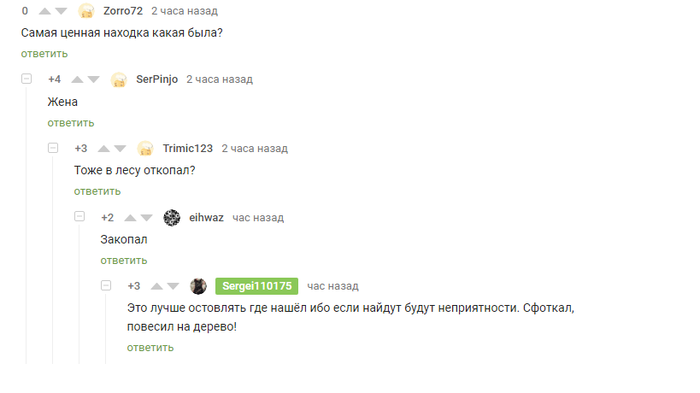700x393 pixels.
Task: Open Sergei110175's avatar picture
Action: pyautogui.click(x=198, y=286)
